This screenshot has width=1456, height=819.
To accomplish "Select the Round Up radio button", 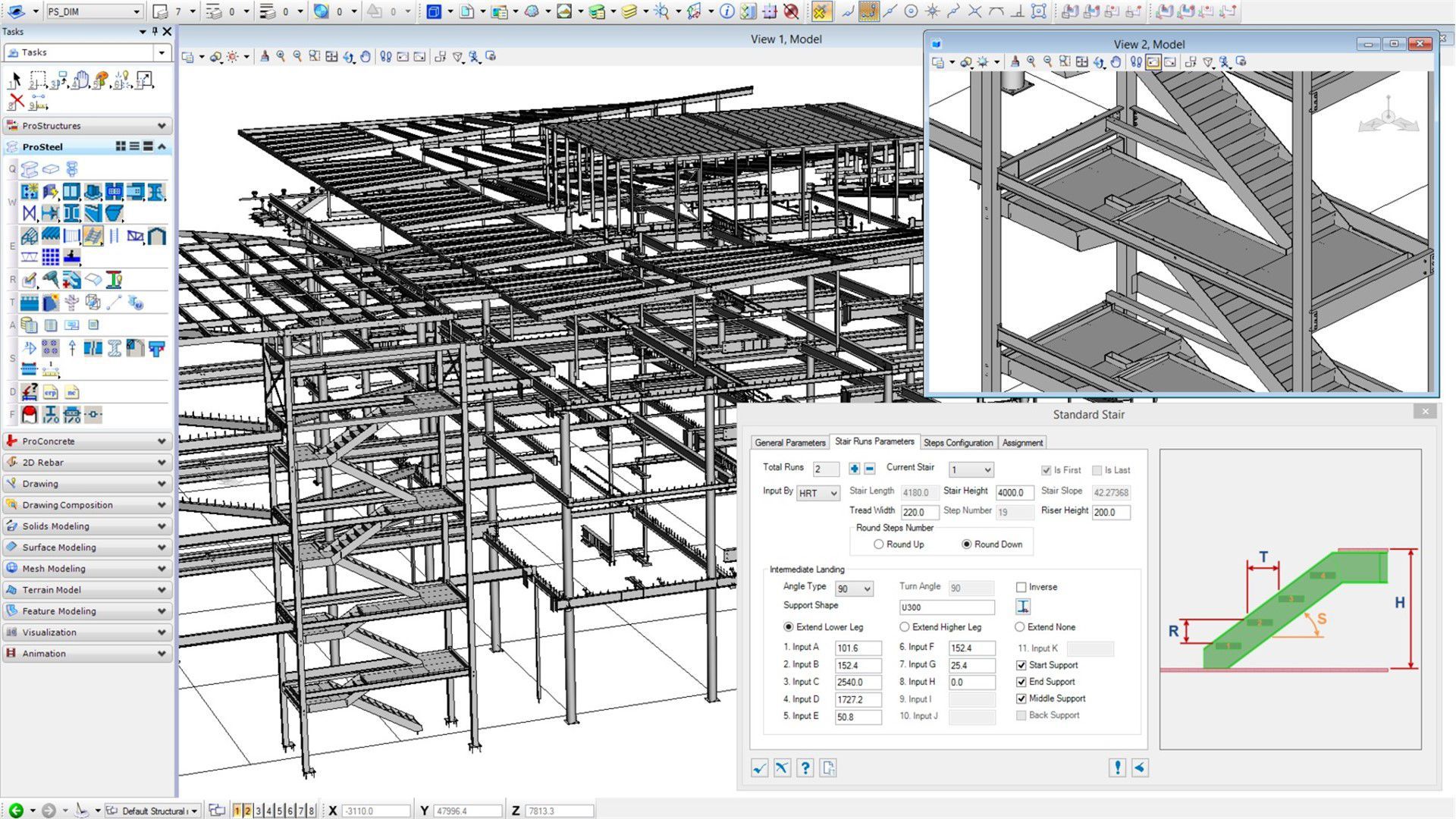I will (879, 544).
